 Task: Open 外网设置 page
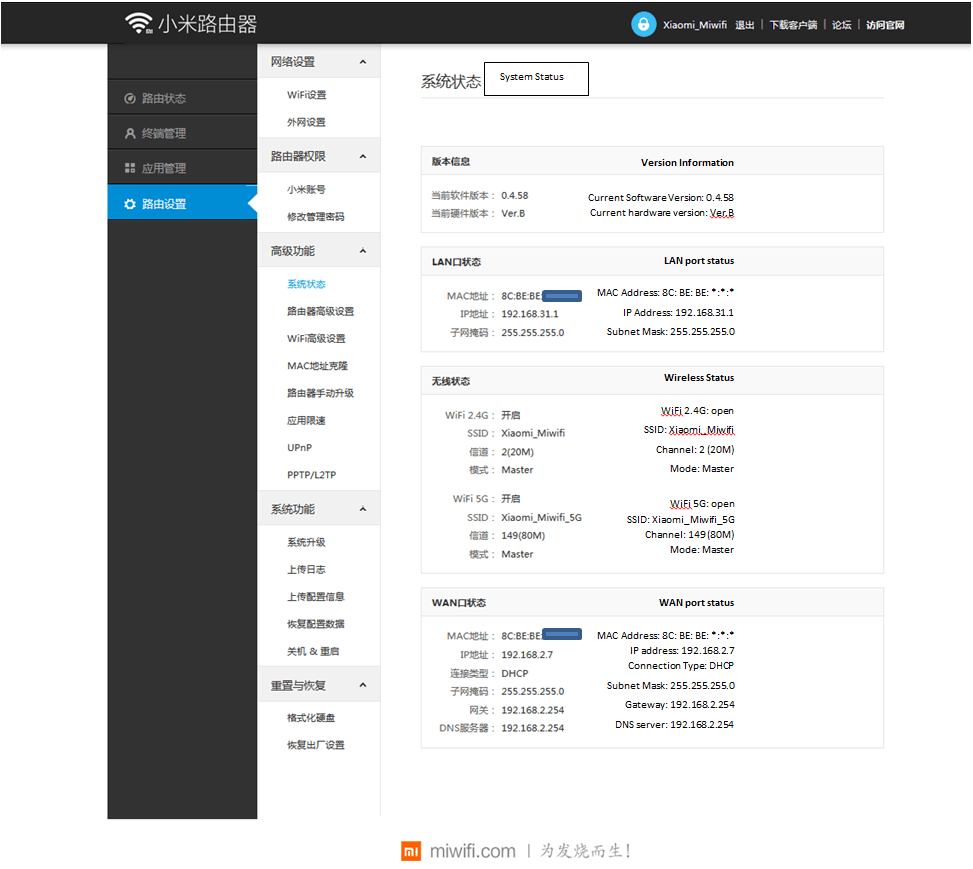[307, 122]
